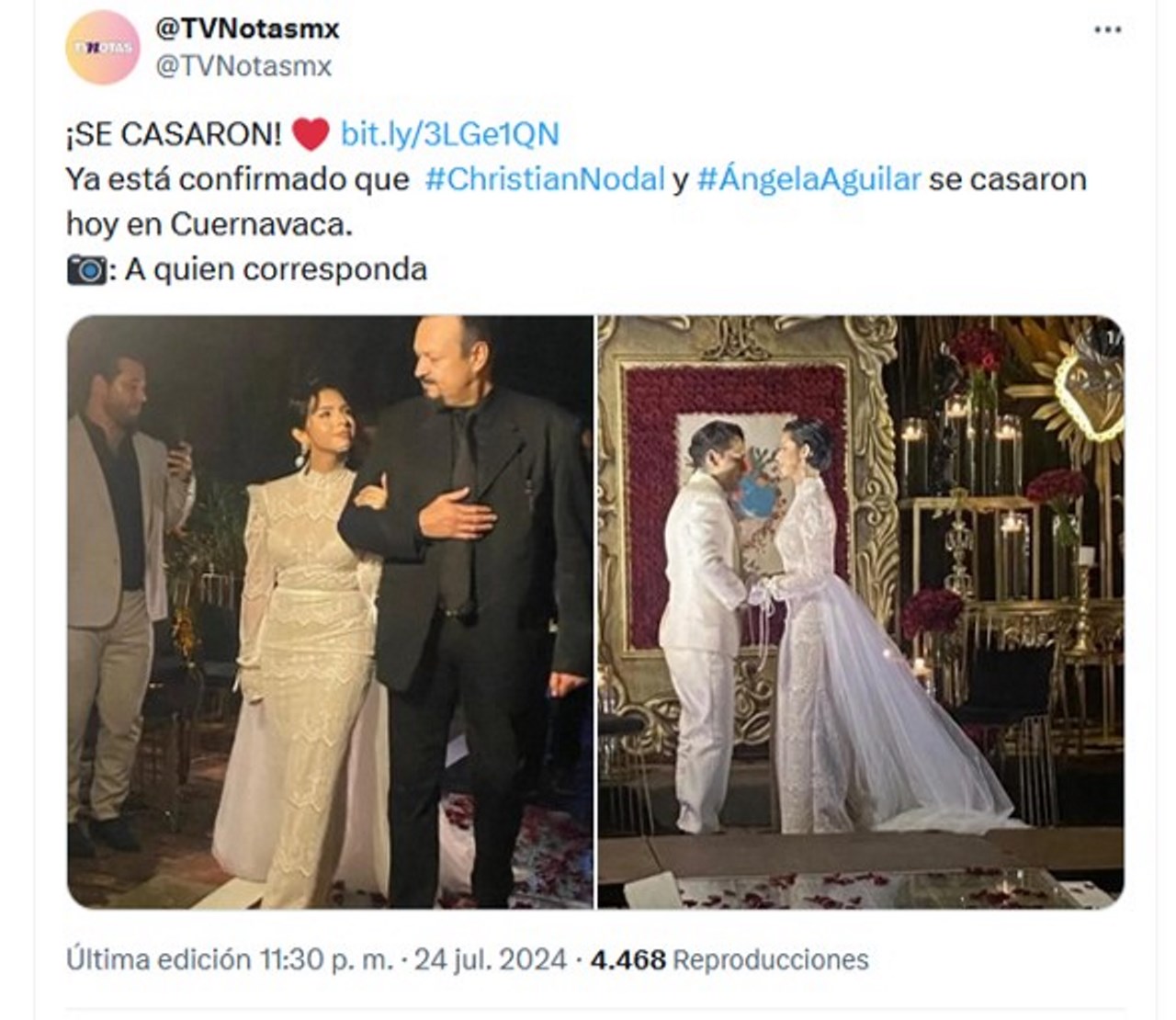Screen dimensions: 1176x1020
Task: View the right photo of couple at altar
Action: pyautogui.click(x=861, y=612)
